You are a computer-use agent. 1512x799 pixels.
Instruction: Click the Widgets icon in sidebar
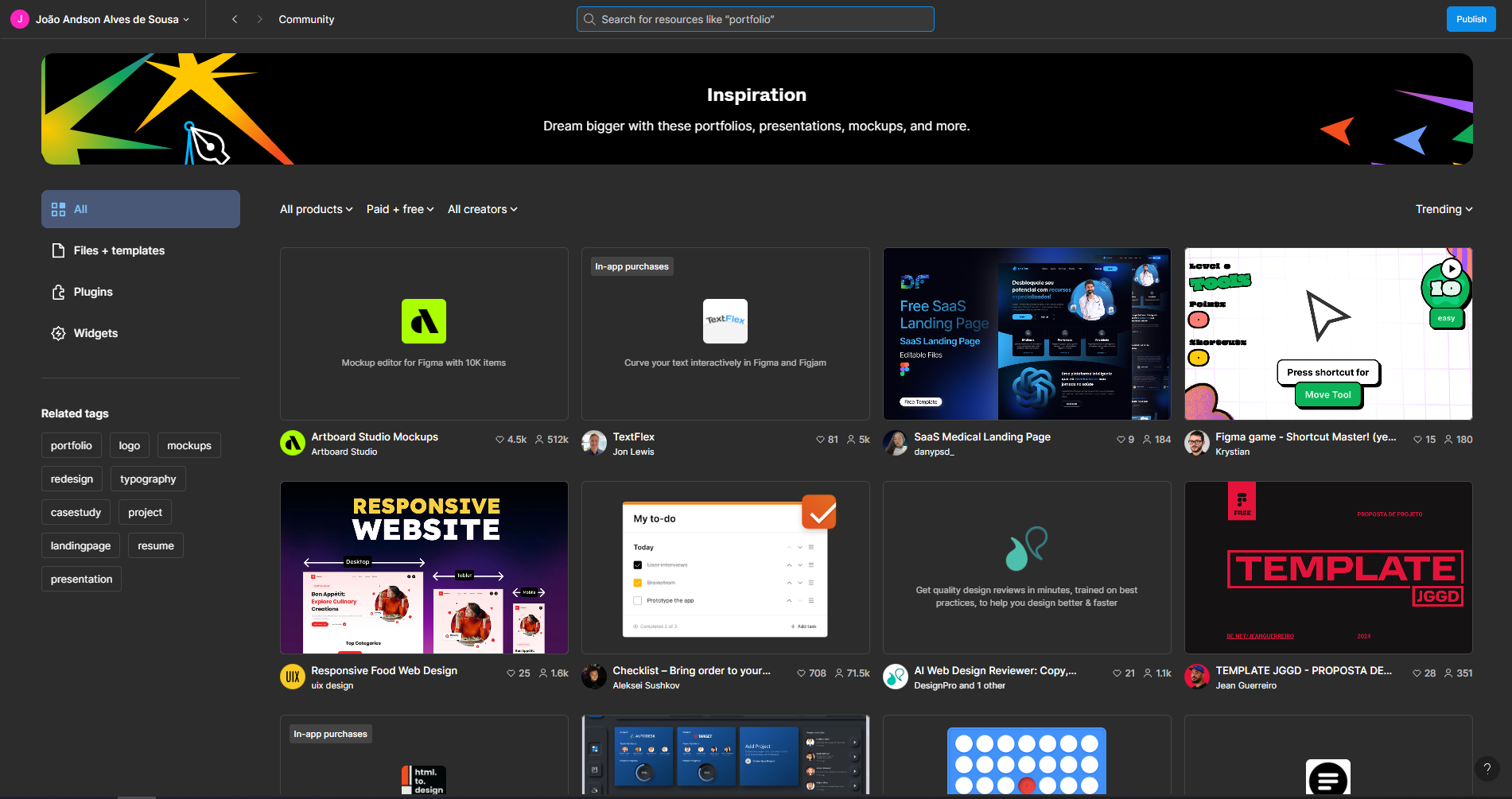pos(58,333)
